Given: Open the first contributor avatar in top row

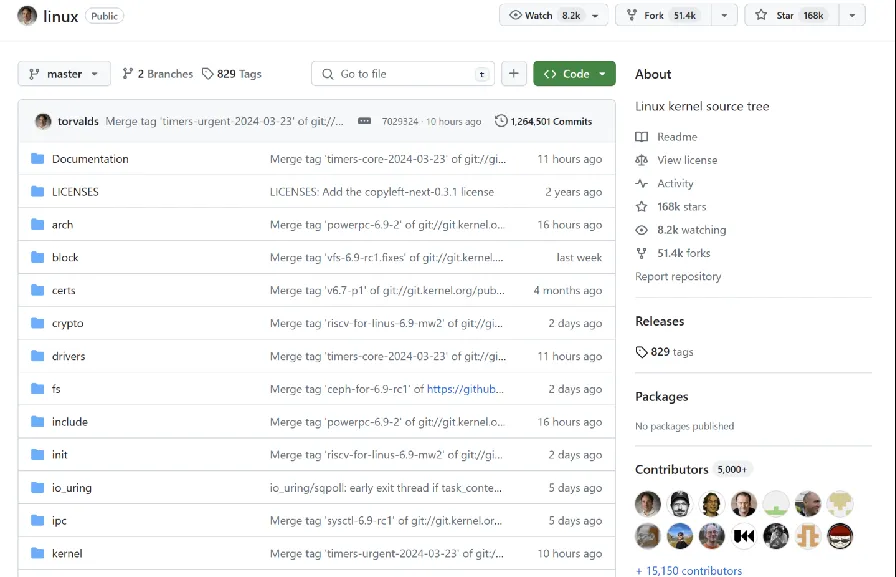Looking at the screenshot, I should click(648, 504).
